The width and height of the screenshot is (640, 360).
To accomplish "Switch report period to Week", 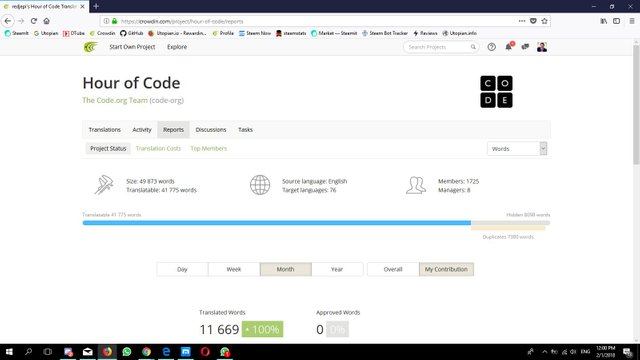I will coord(234,269).
